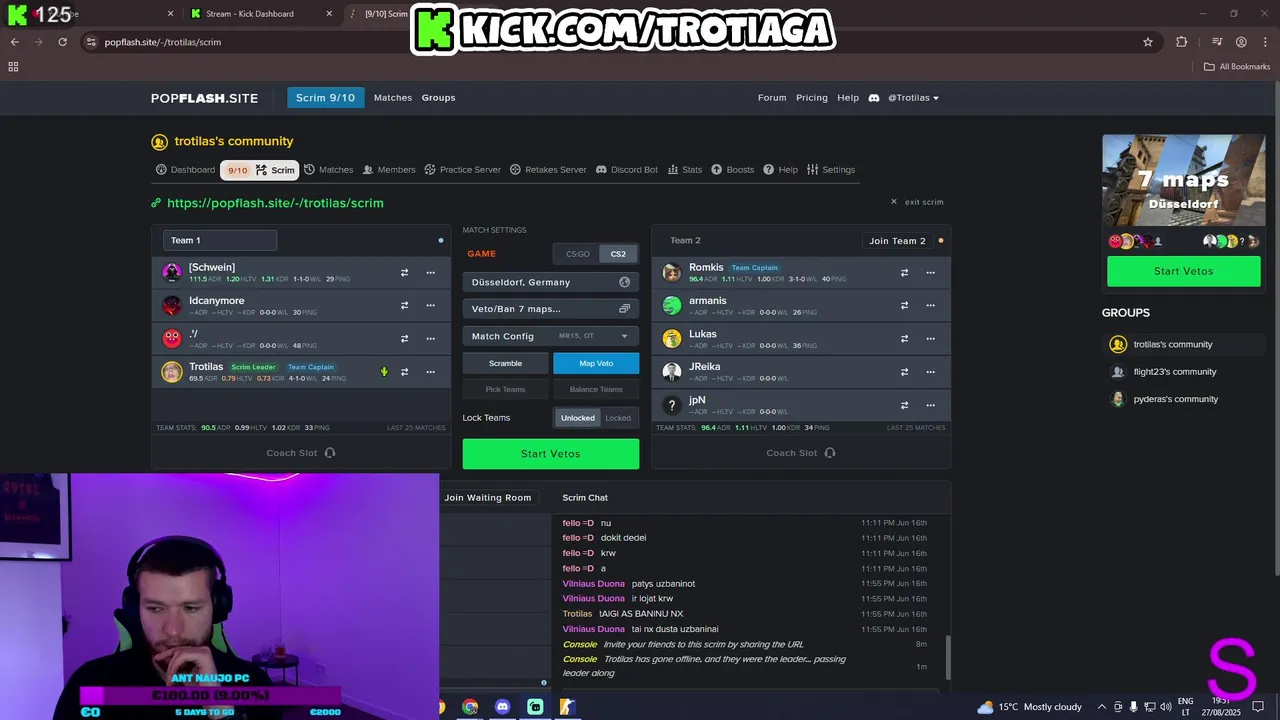This screenshot has width=1280, height=720.
Task: Set Lock Teams to Locked
Action: 618,418
